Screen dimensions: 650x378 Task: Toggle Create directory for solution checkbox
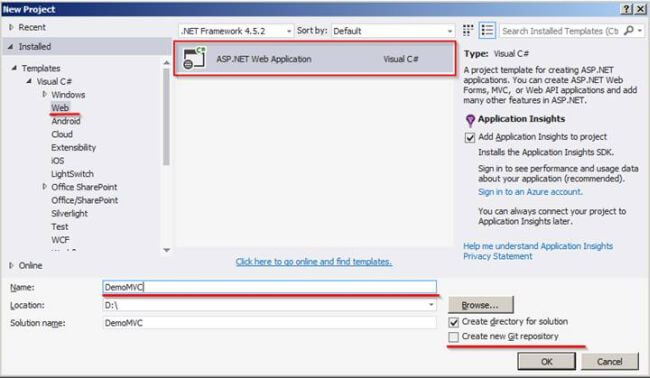point(454,322)
